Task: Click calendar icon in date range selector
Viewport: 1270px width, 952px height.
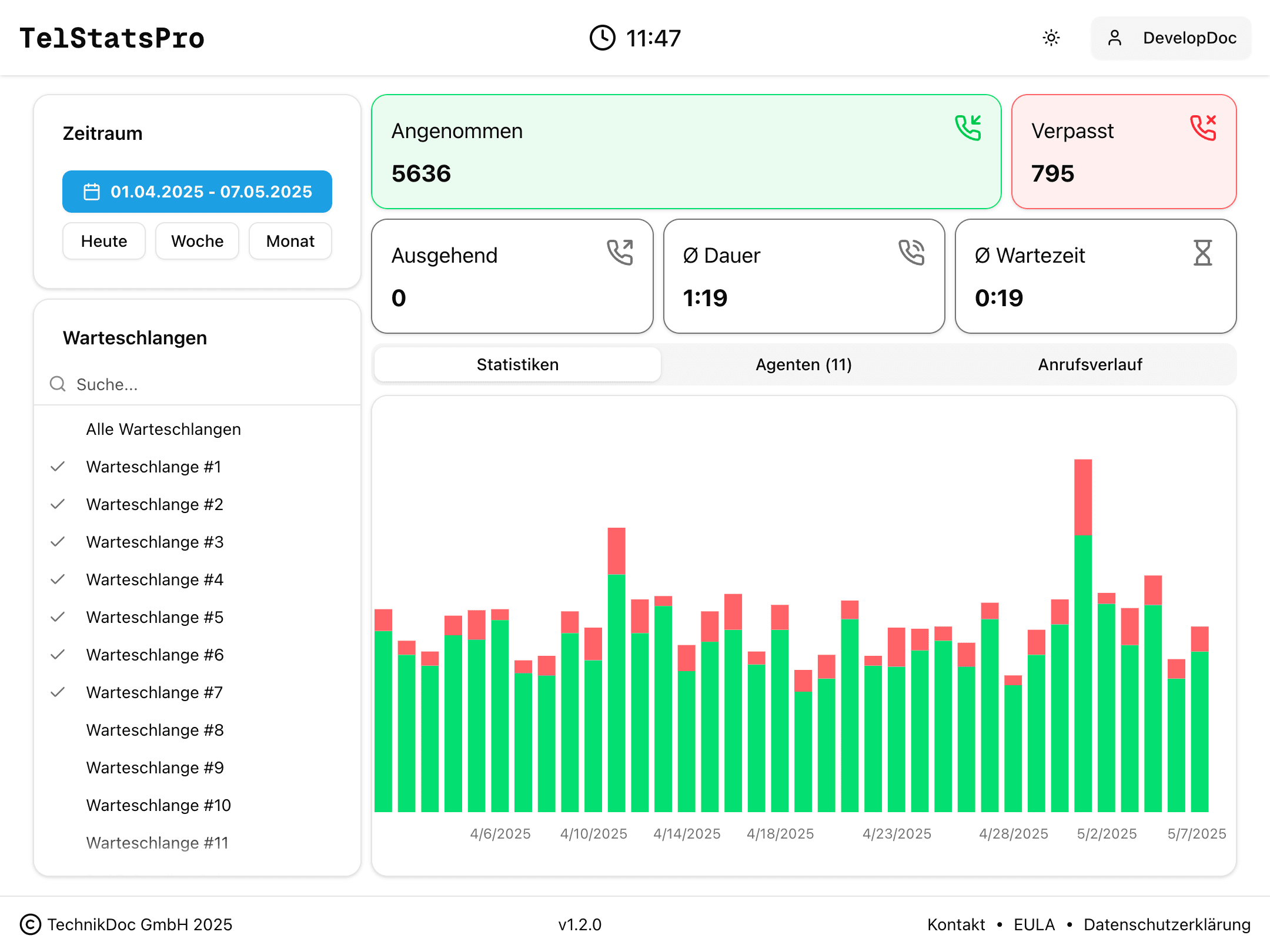Action: tap(92, 192)
